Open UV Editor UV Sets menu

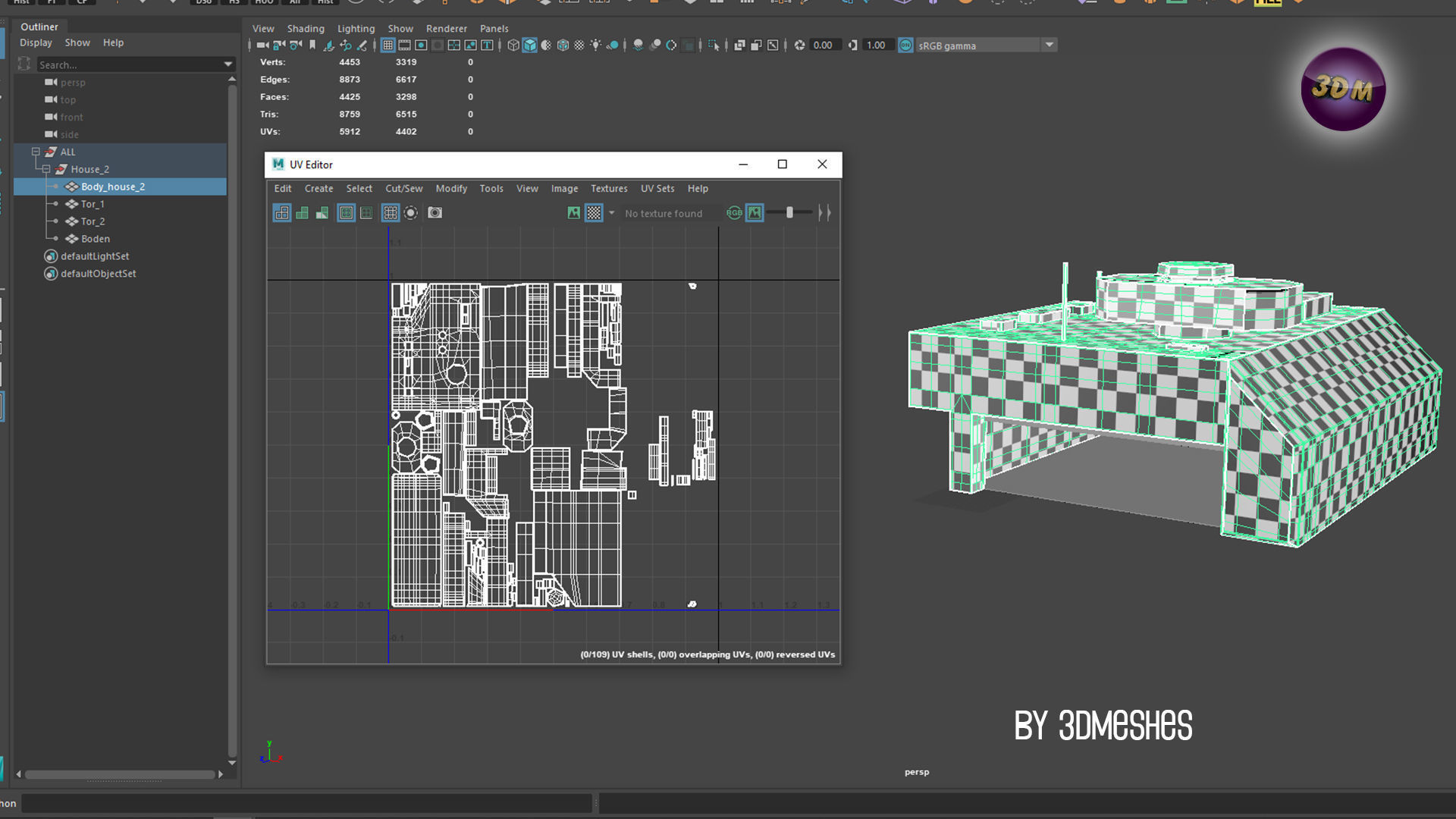(x=657, y=189)
